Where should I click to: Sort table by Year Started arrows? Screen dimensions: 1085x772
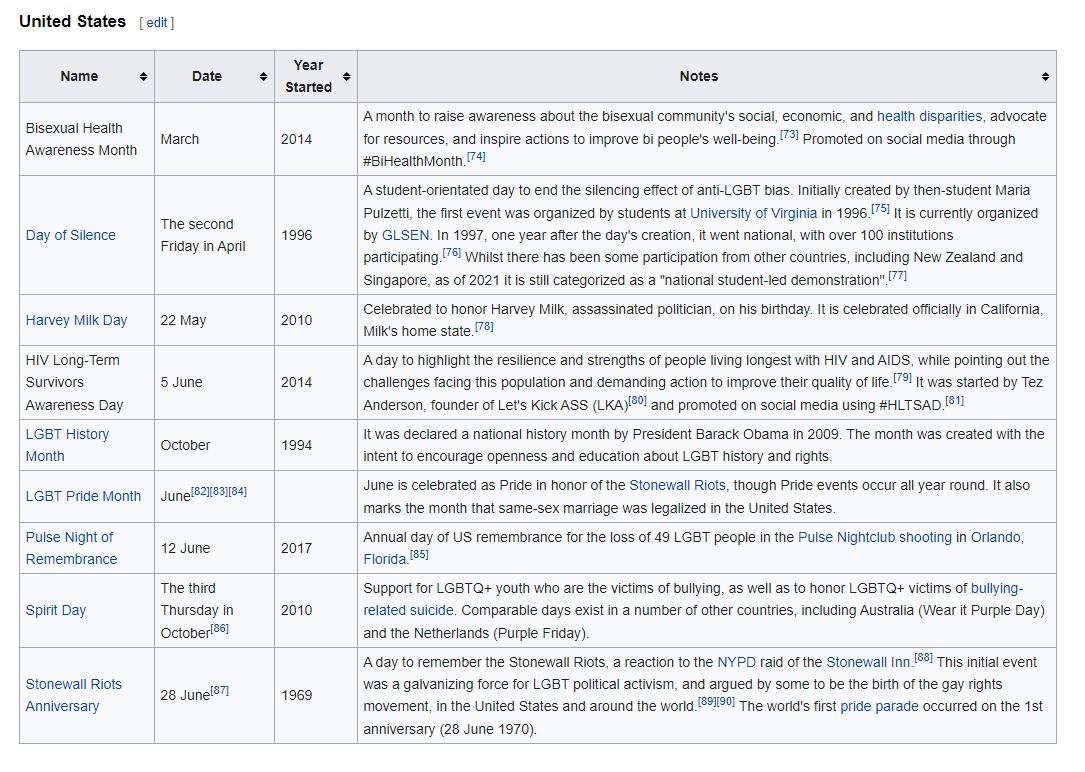click(x=347, y=77)
